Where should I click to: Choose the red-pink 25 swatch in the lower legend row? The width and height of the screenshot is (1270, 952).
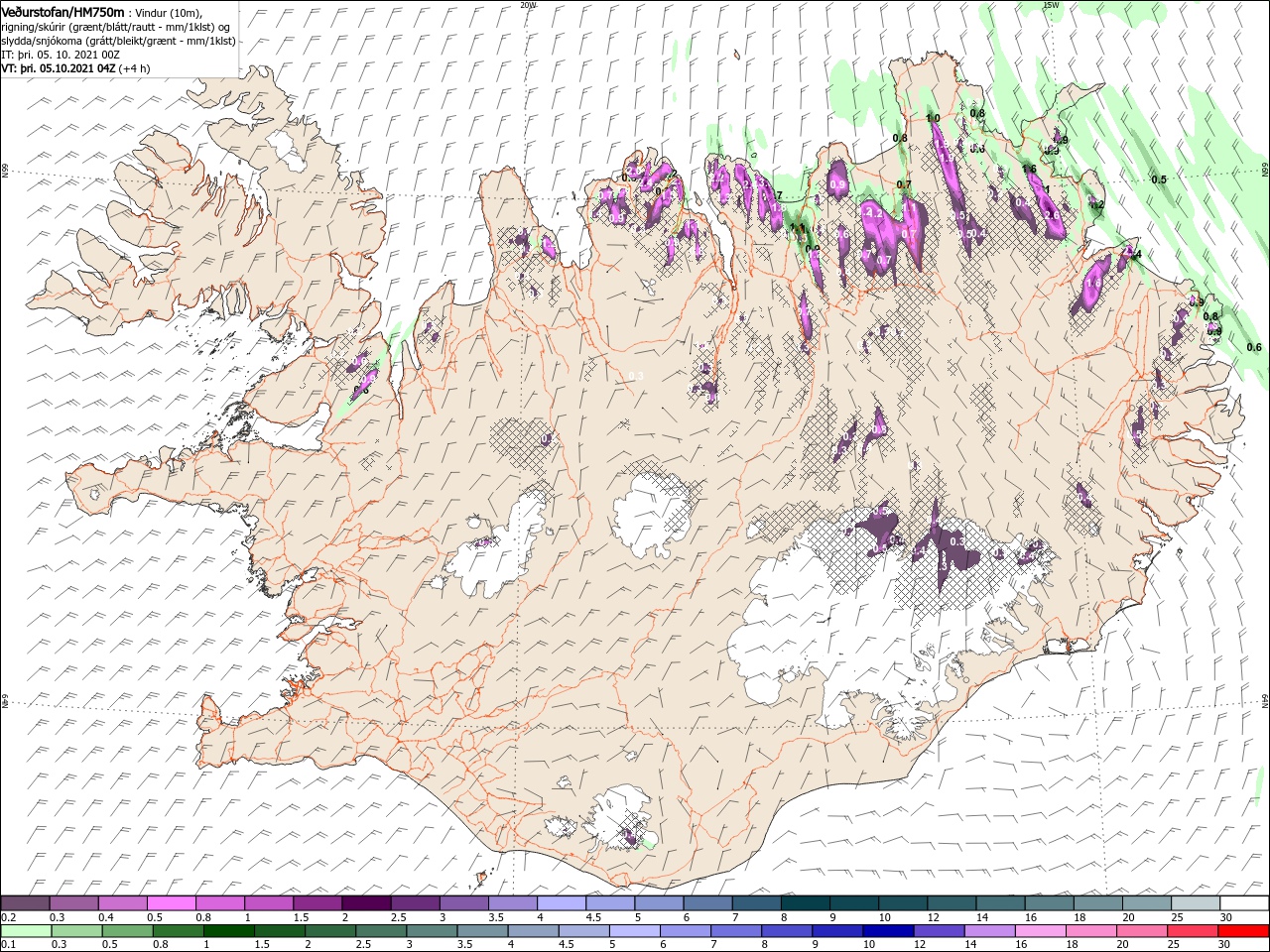pyautogui.click(x=1193, y=931)
